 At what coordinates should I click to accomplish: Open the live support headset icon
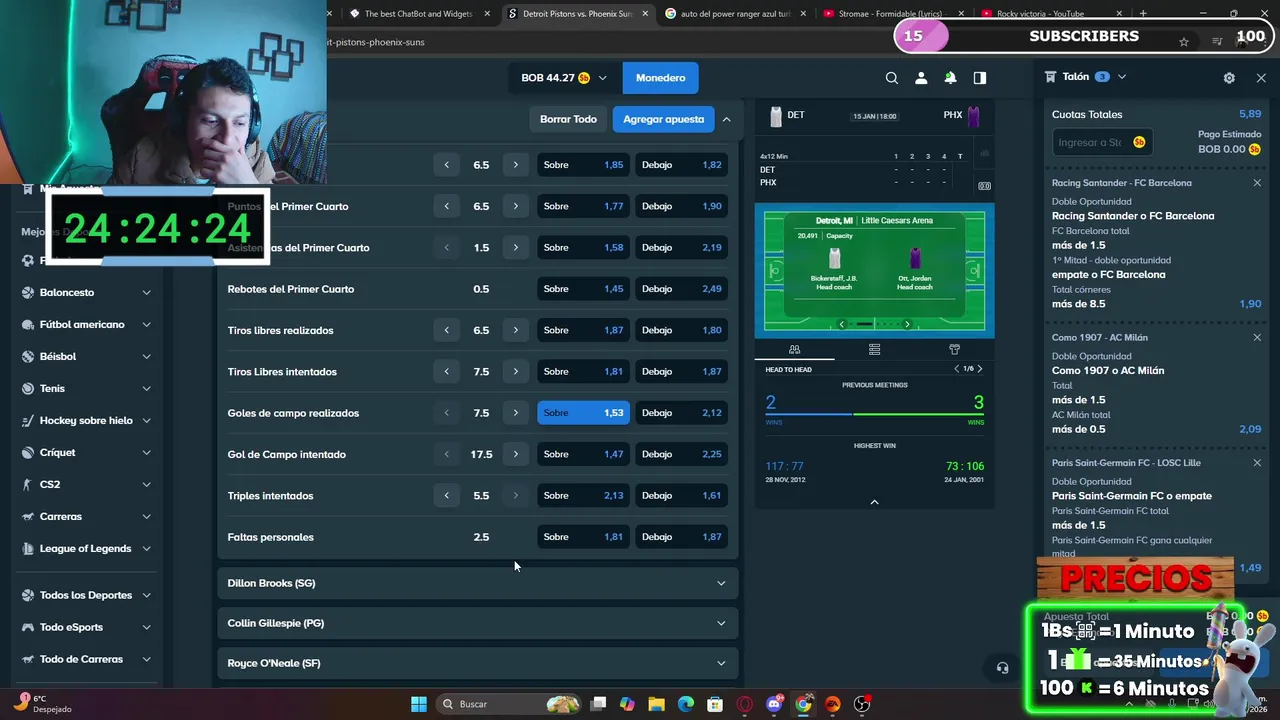(x=1002, y=668)
